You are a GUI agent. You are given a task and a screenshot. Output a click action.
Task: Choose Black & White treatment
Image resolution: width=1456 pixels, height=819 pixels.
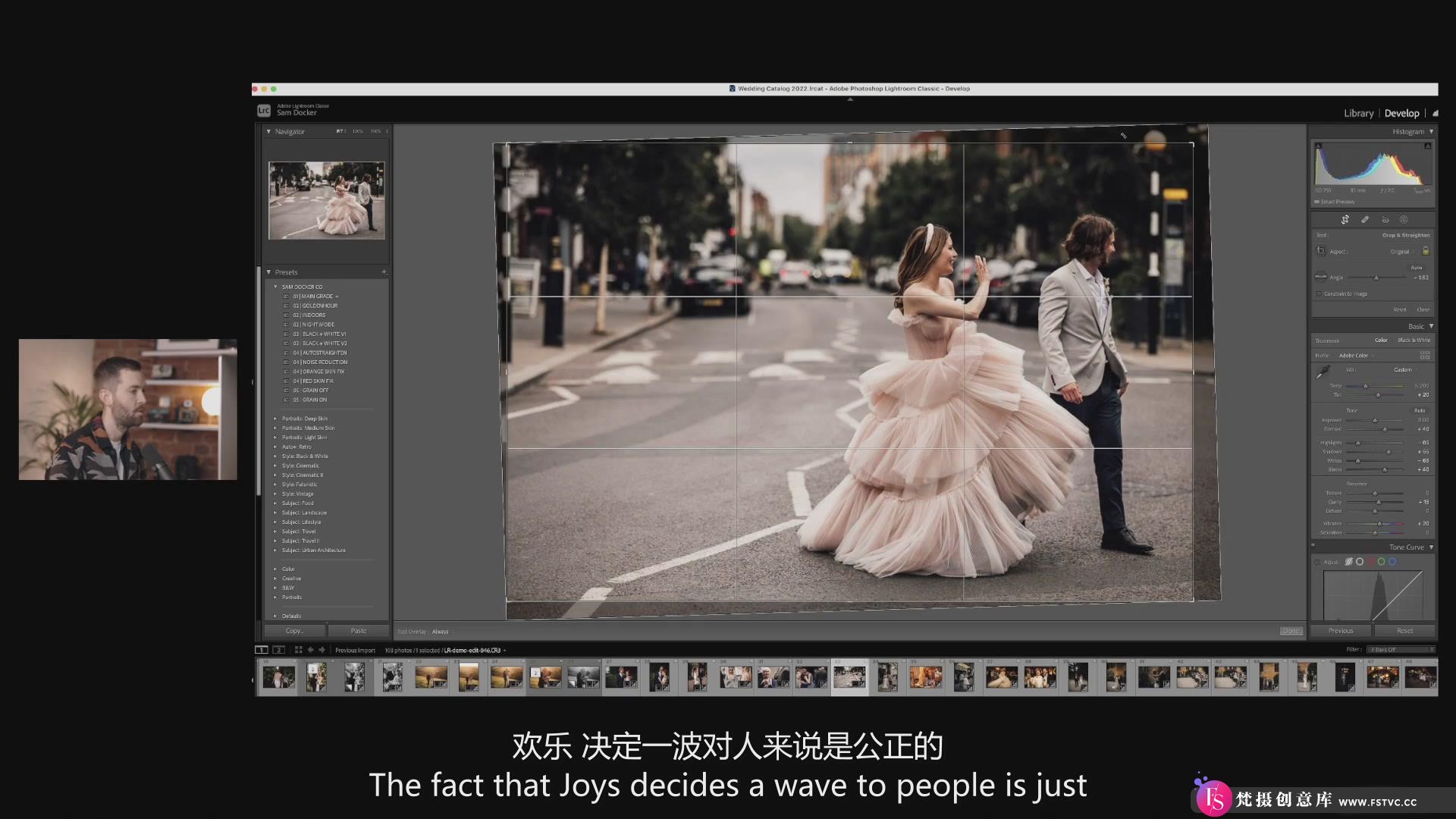(1414, 340)
